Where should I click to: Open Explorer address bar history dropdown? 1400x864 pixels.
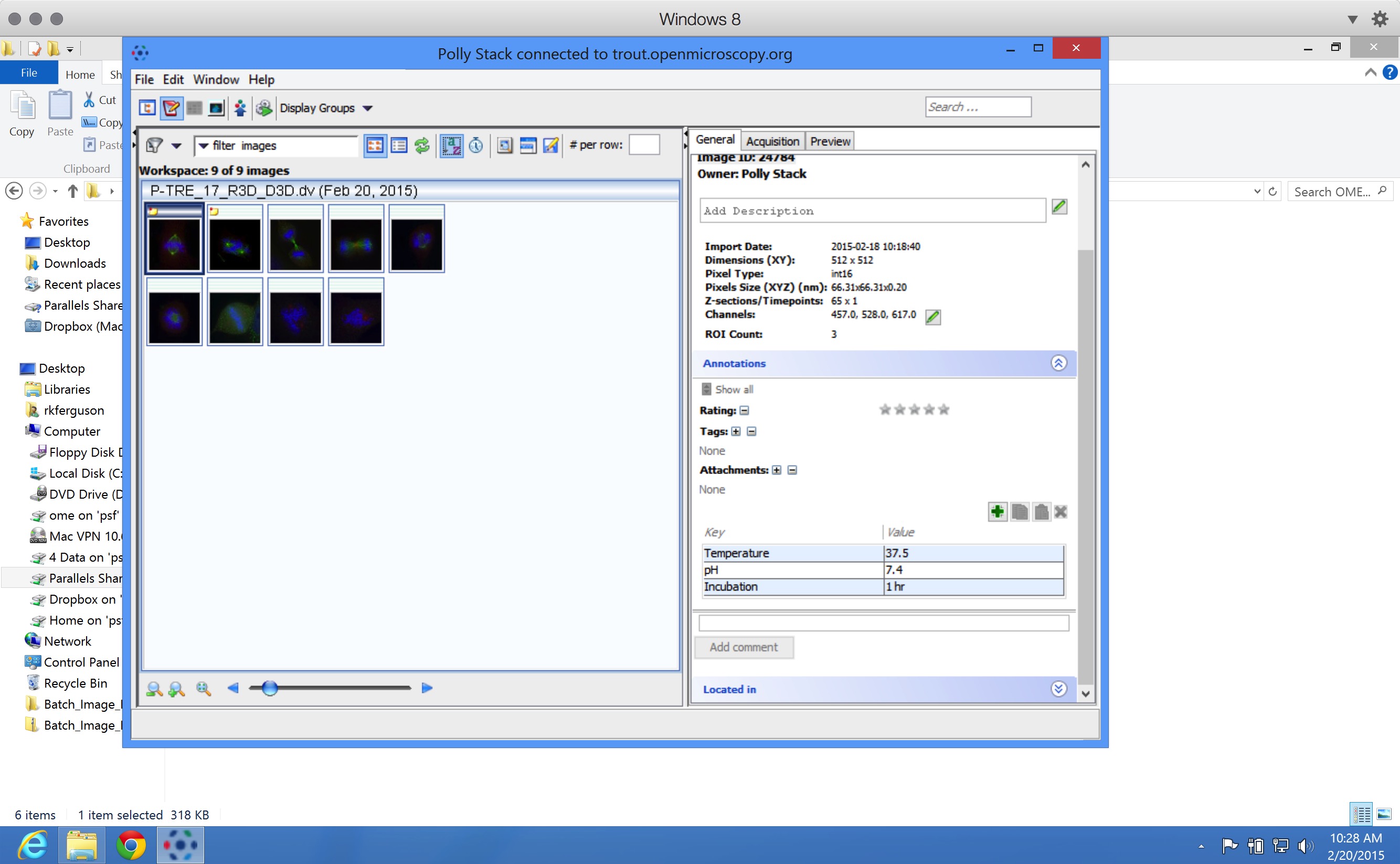tap(1257, 192)
